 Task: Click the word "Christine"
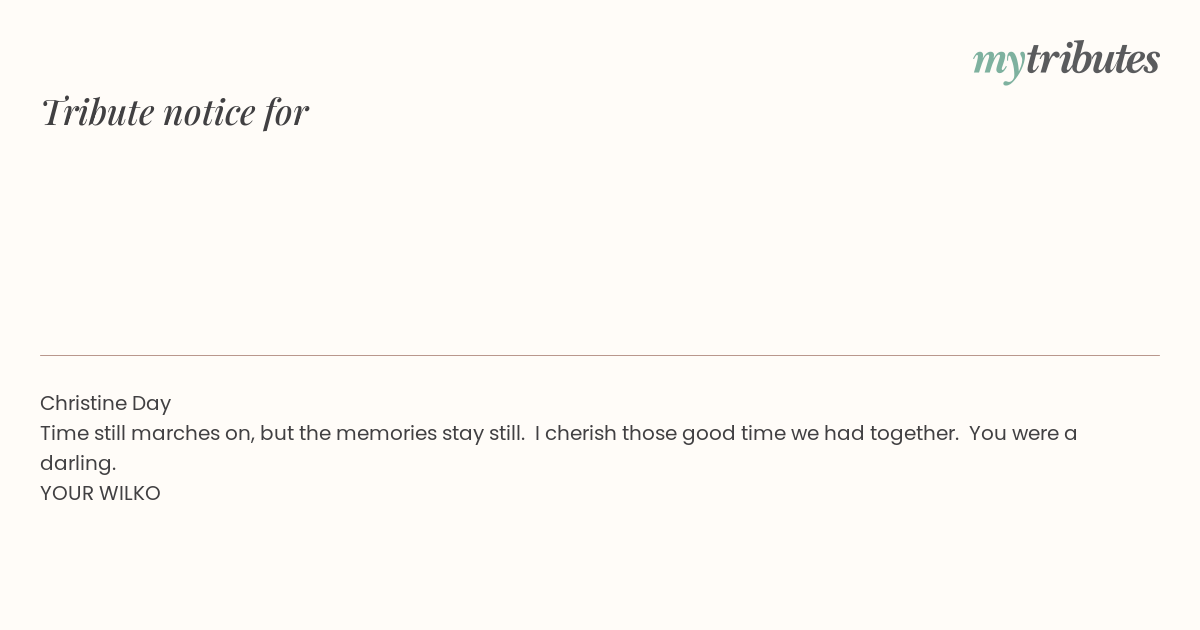(x=83, y=403)
